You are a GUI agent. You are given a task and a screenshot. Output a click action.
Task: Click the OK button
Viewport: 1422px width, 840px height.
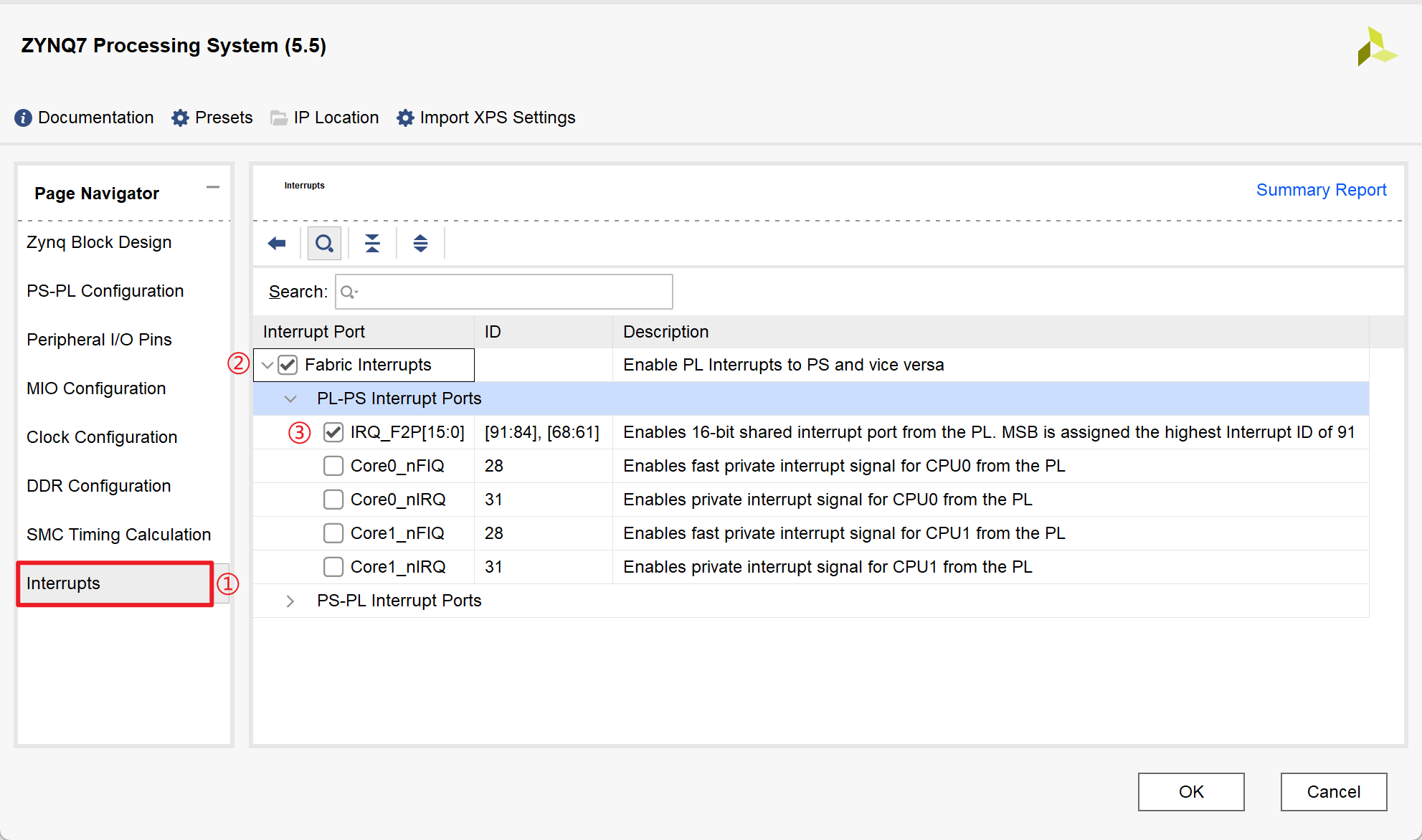point(1191,792)
